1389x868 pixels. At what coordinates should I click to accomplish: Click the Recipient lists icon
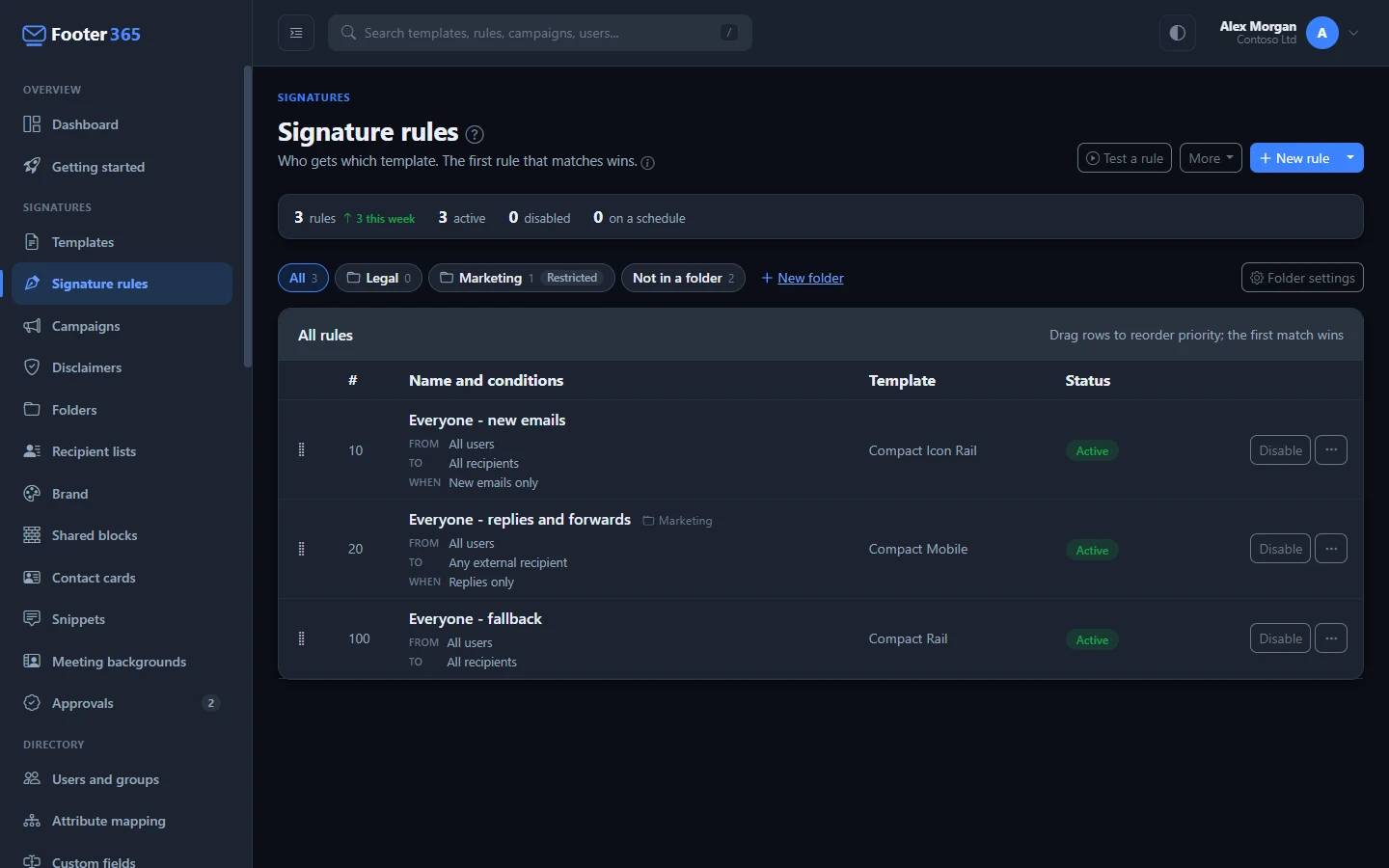coord(32,451)
